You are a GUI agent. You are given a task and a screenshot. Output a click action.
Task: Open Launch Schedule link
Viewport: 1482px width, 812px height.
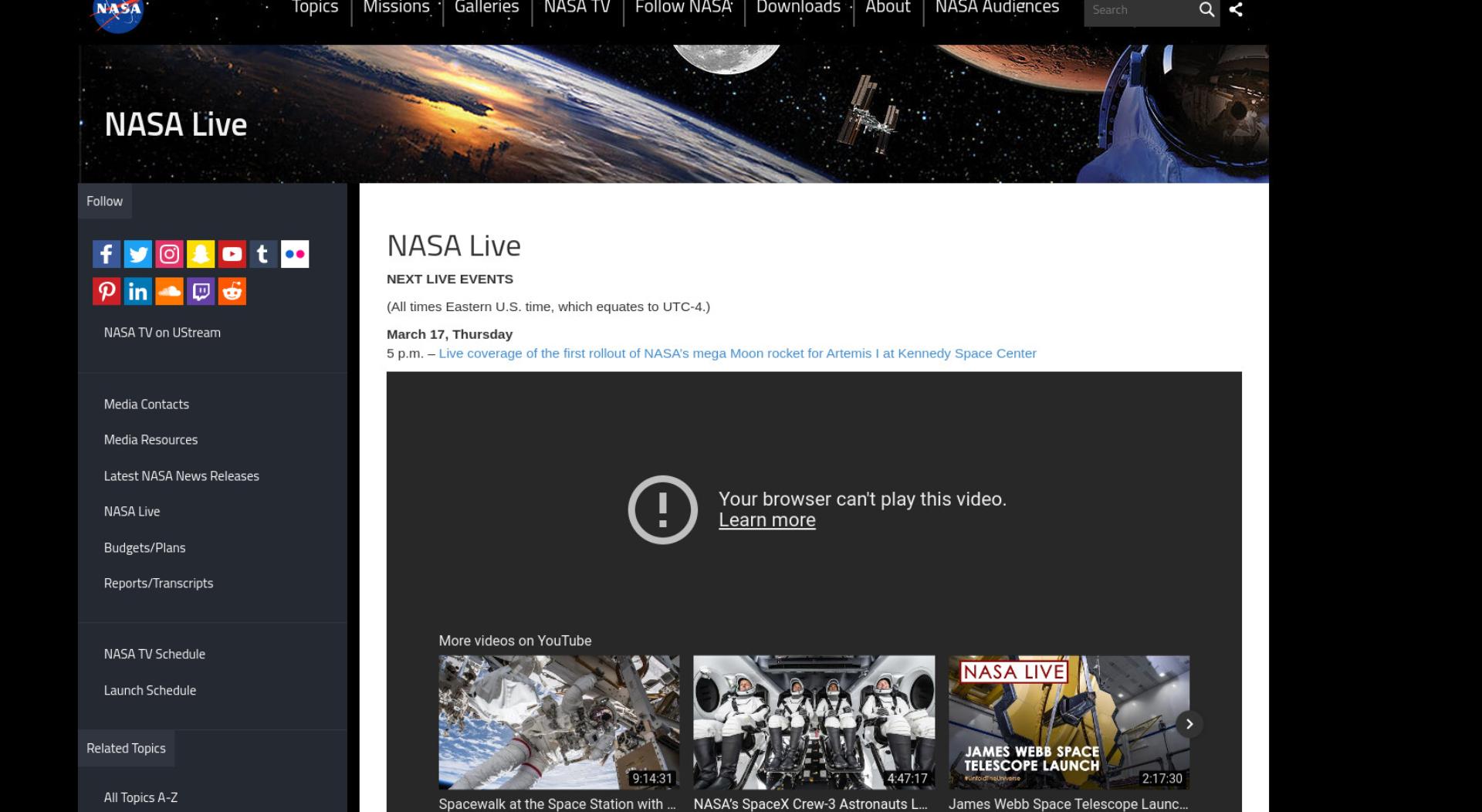(150, 691)
